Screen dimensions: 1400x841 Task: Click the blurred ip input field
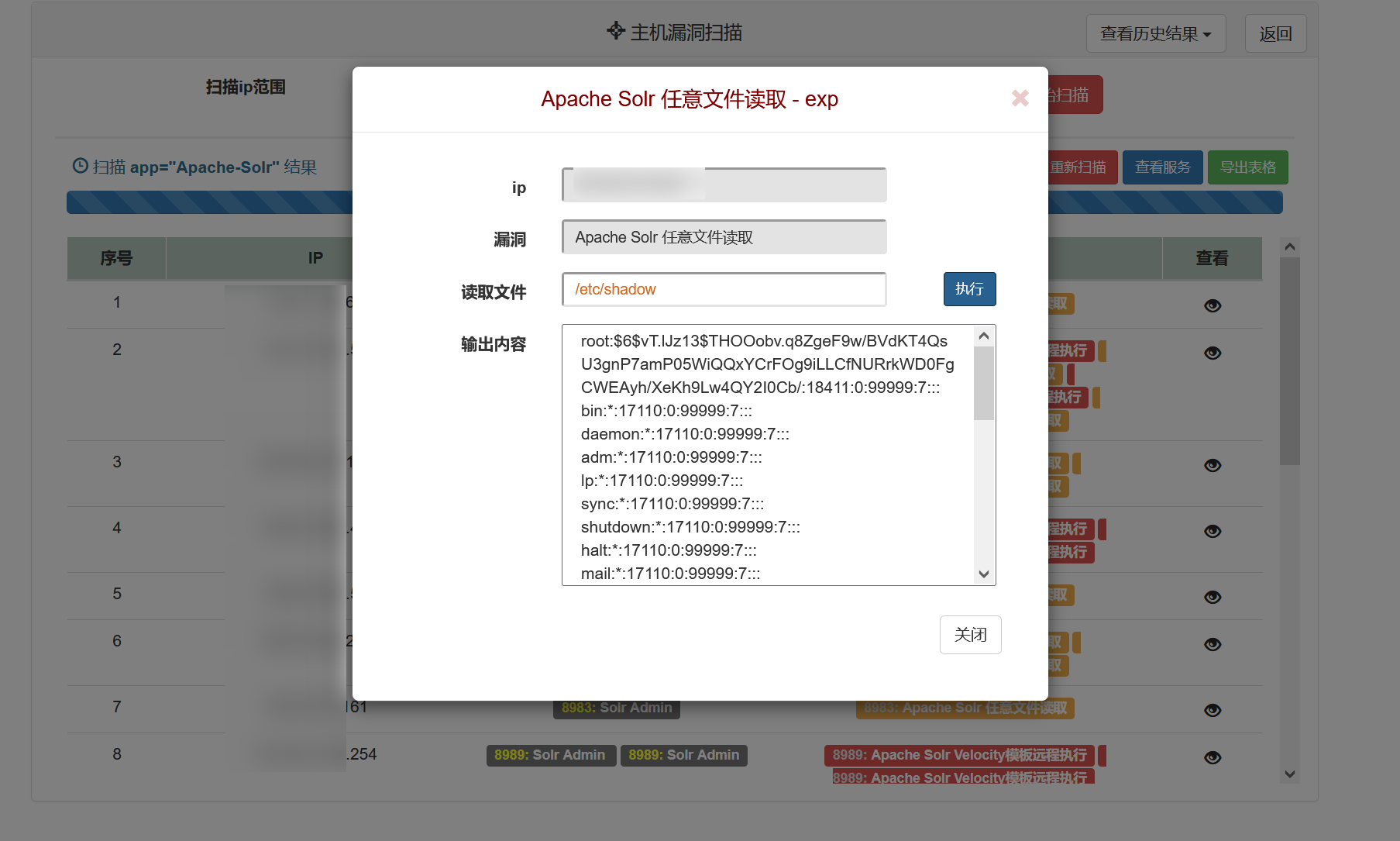(x=724, y=184)
